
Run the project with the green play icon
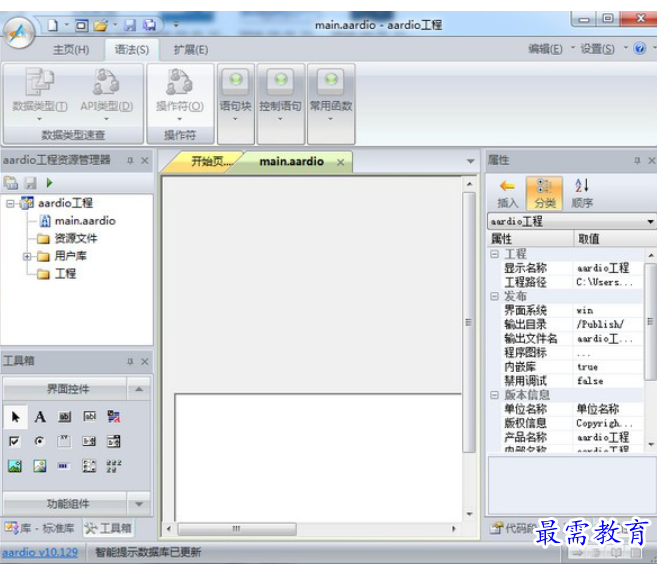coord(49,183)
